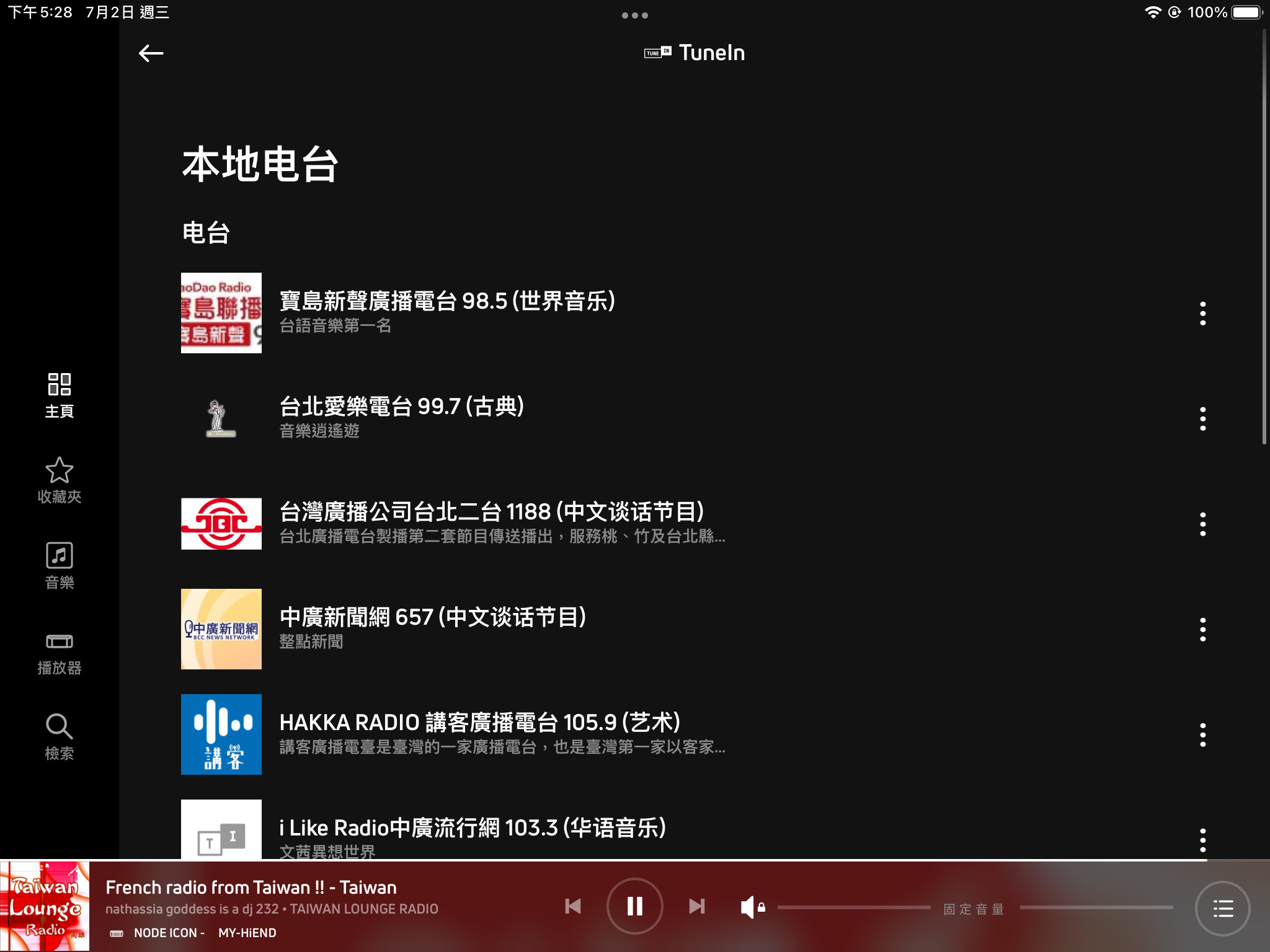This screenshot has width=1270, height=952.
Task: Open the 音樂 music section
Action: tap(60, 566)
